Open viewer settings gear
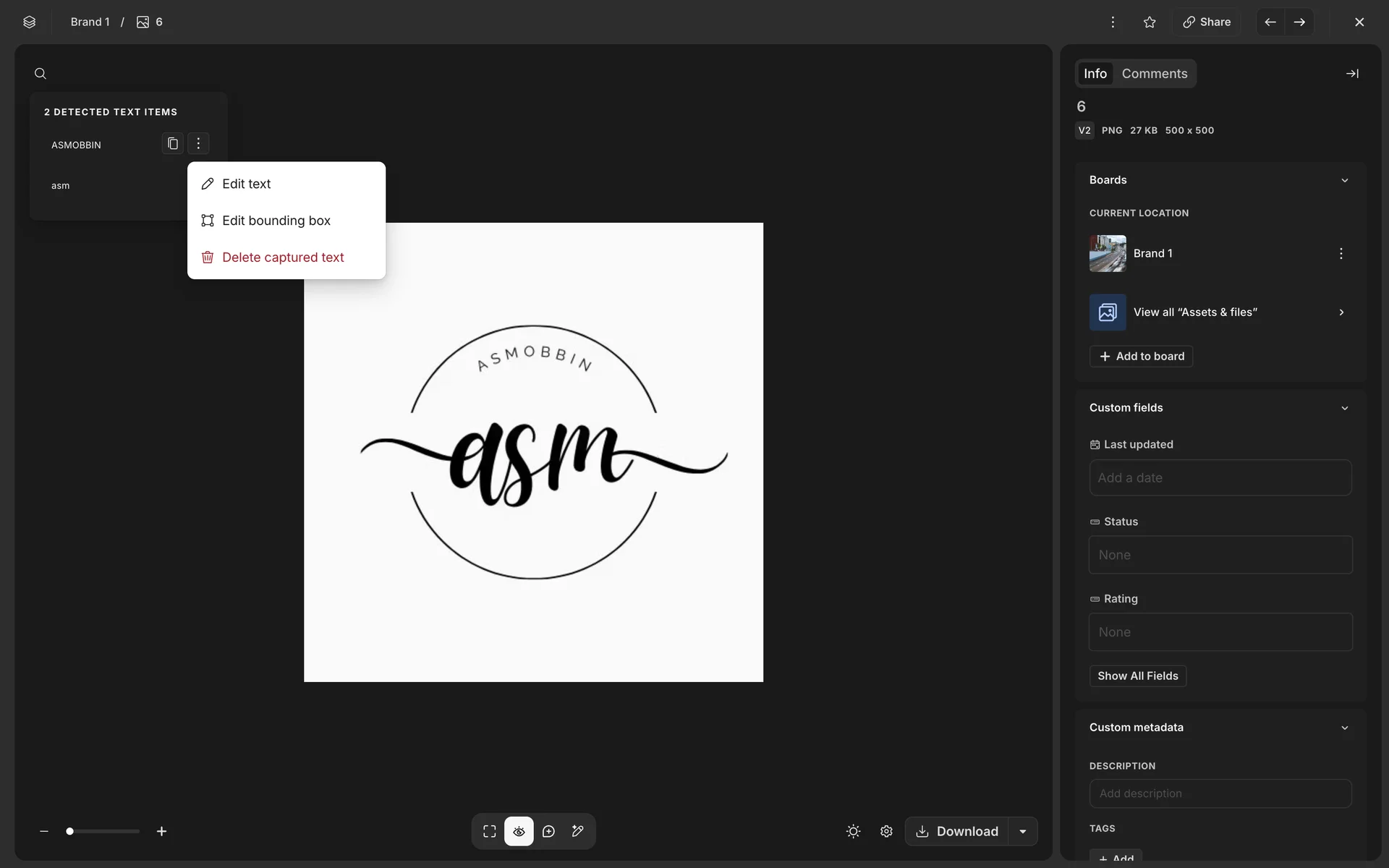1389x868 pixels. 886,831
